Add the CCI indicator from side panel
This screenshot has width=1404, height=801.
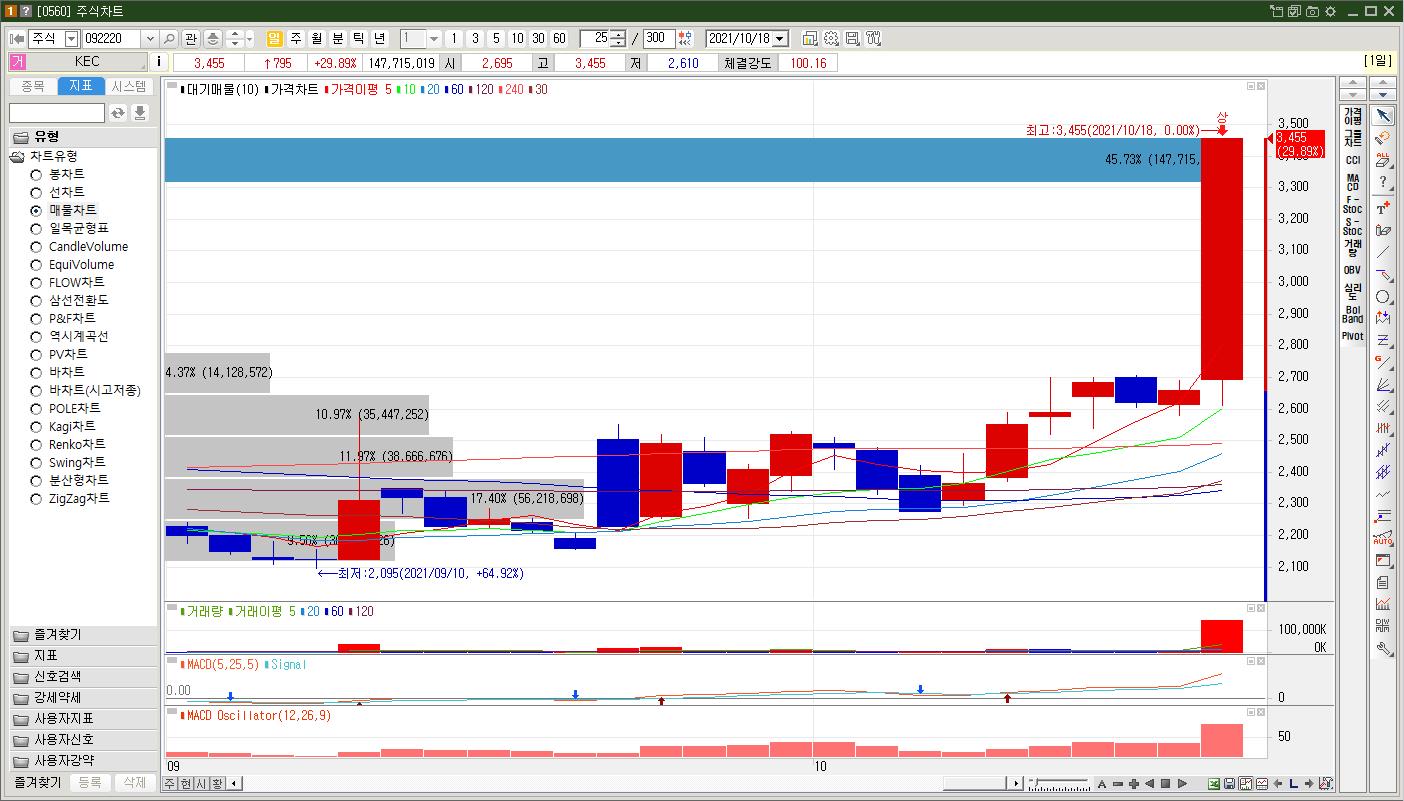(x=1352, y=160)
